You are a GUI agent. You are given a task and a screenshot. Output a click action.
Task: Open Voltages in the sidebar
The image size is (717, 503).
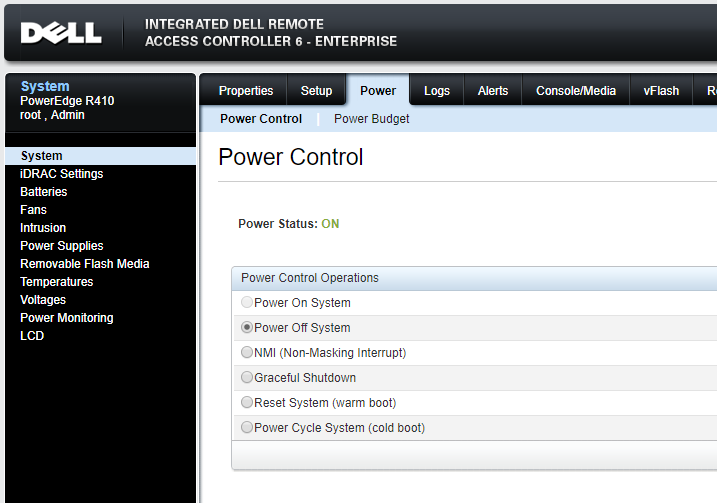point(43,300)
